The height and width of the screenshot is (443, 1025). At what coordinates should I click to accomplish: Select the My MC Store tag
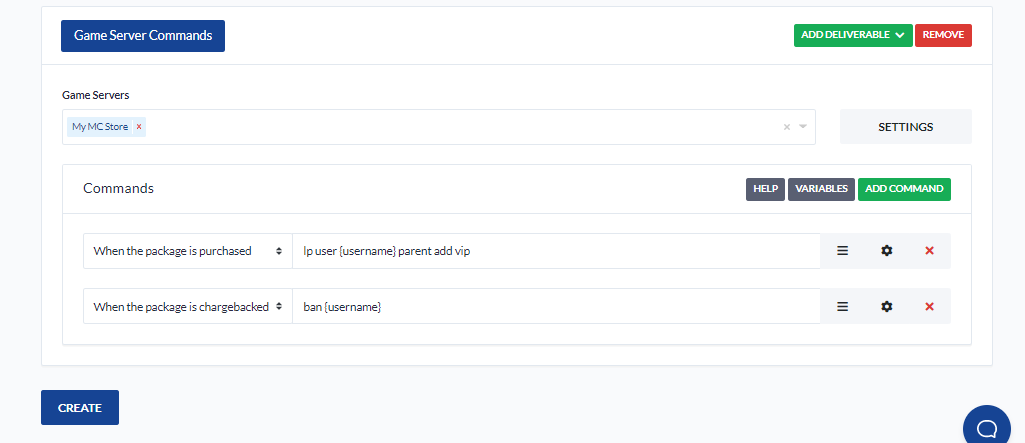100,127
